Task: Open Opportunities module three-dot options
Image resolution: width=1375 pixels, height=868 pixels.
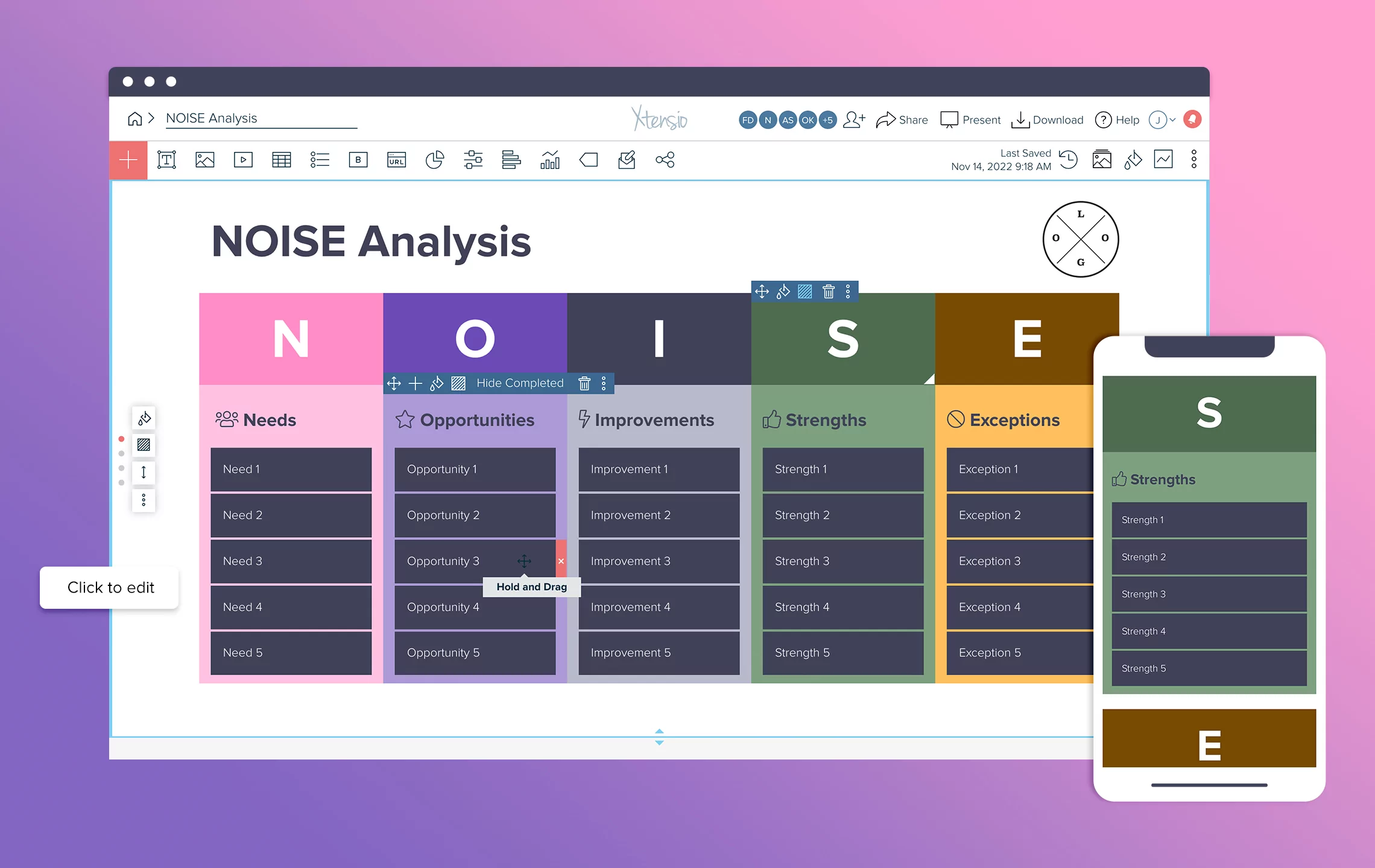Action: tap(604, 383)
